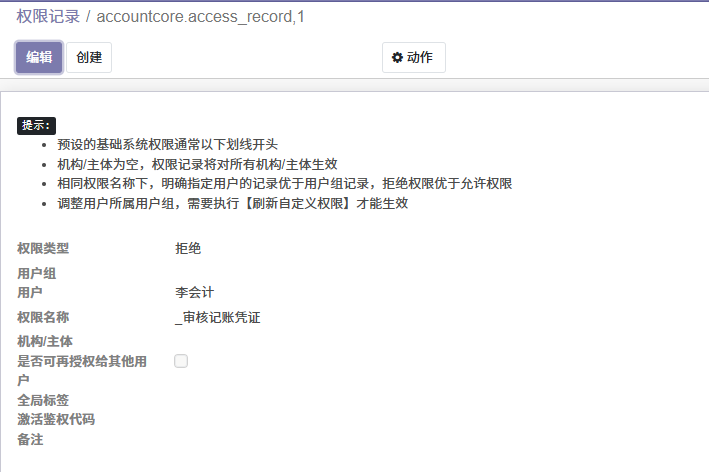The height and width of the screenshot is (472, 709).
Task: Select the _审核记账凭证 permission name value
Action: (217, 317)
